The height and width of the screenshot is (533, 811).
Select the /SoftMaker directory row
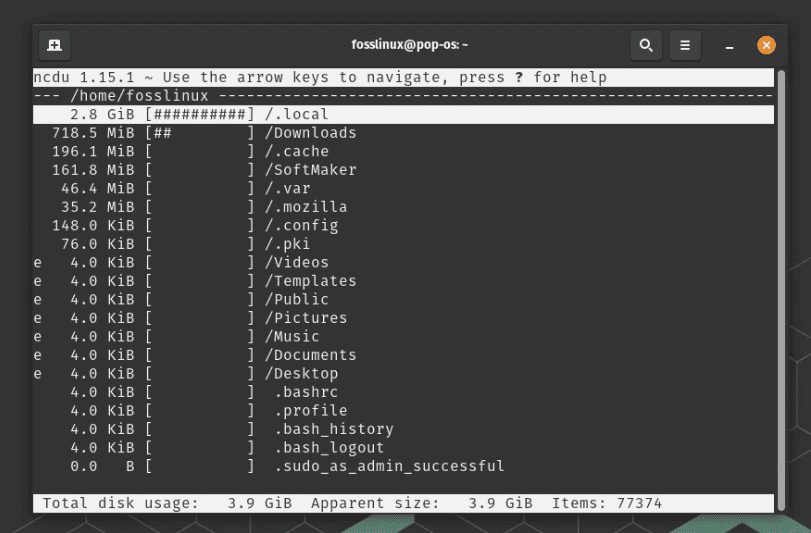click(403, 170)
